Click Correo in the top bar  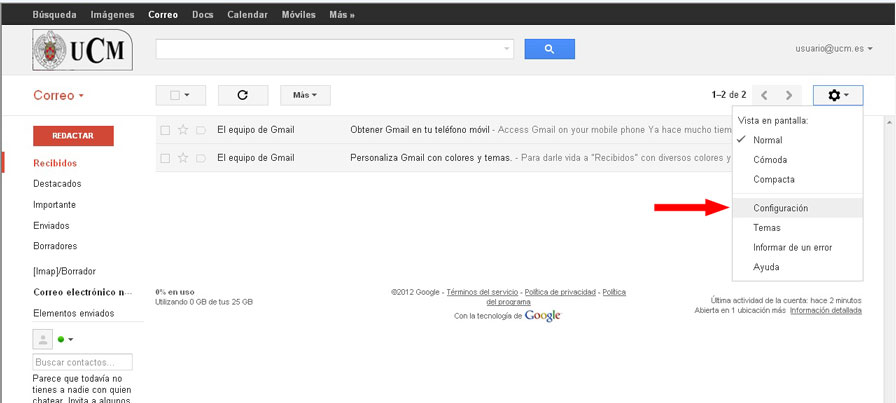coord(163,15)
